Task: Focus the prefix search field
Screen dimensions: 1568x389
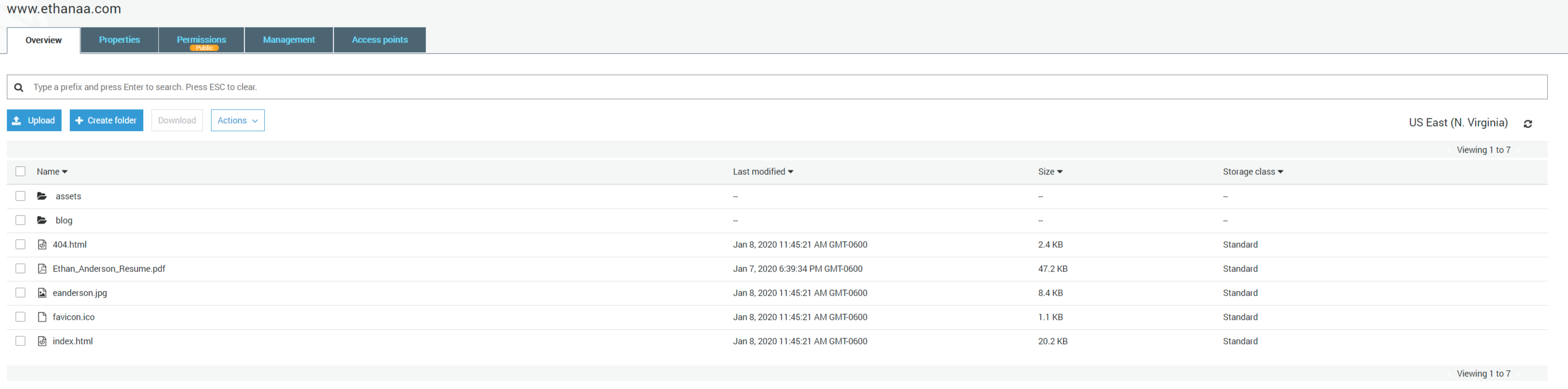Action: coord(777,87)
